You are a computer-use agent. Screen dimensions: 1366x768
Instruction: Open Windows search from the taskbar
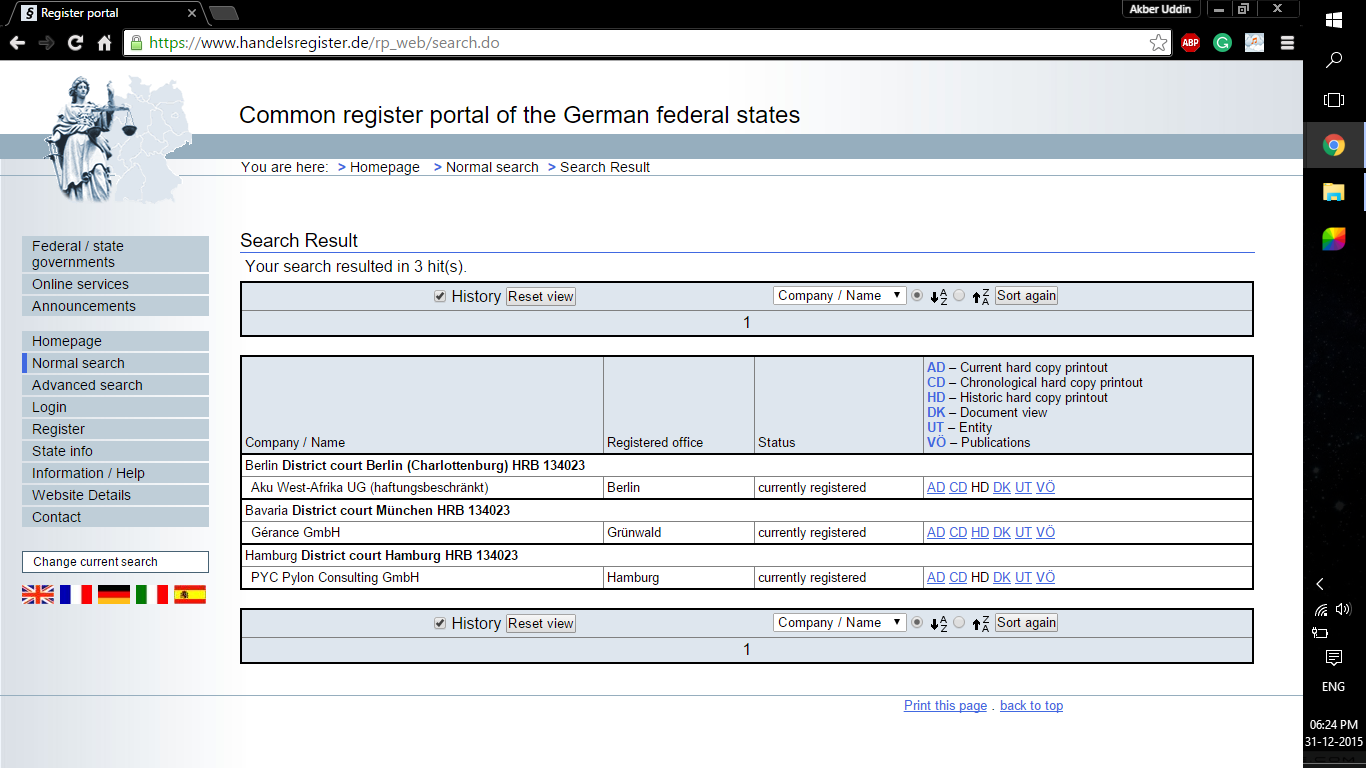[x=1334, y=60]
